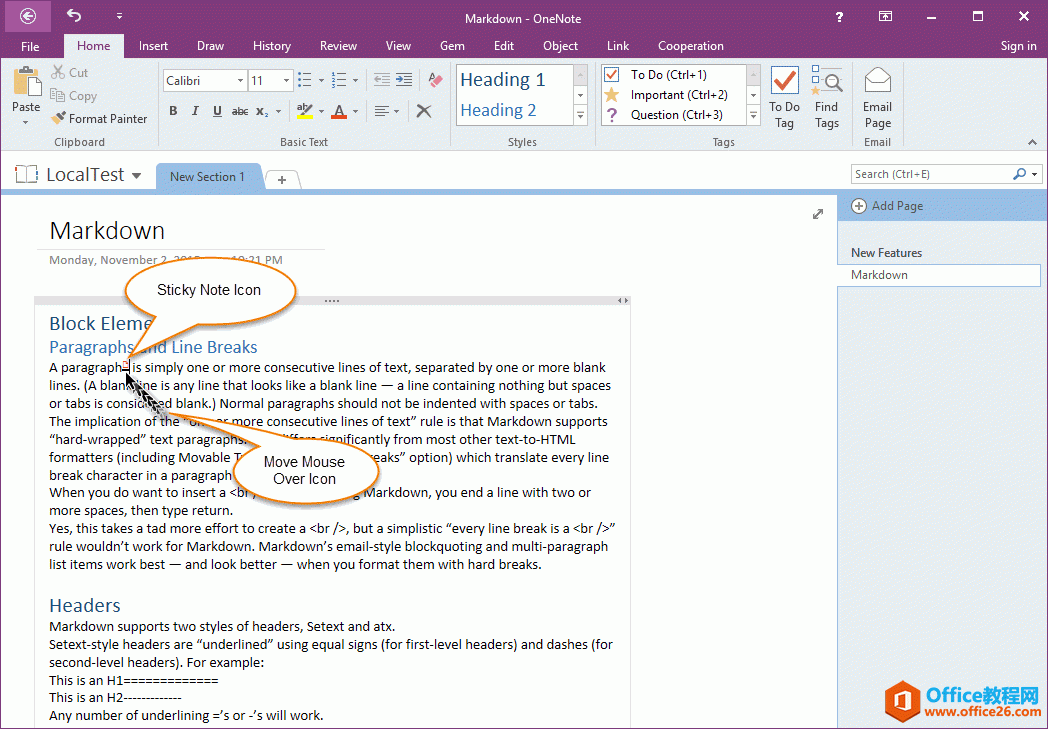Toggle underline formatting
The image size is (1048, 729).
217,111
